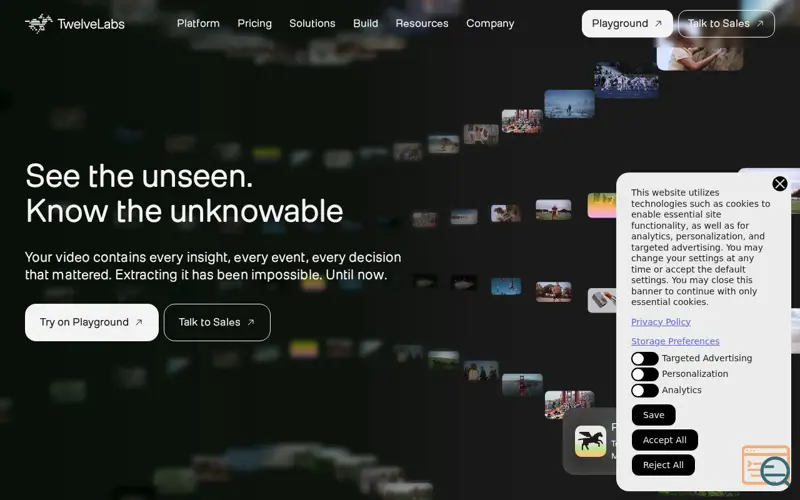Open the Privacy Policy link
The width and height of the screenshot is (800, 500).
661,322
